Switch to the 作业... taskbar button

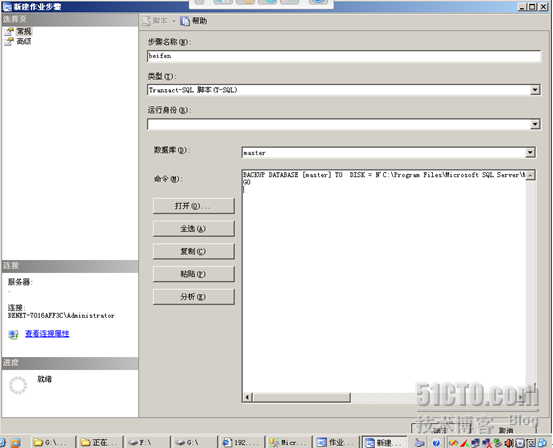point(336,442)
